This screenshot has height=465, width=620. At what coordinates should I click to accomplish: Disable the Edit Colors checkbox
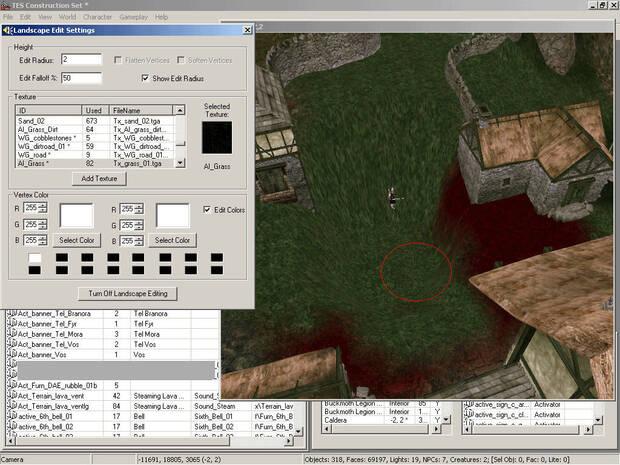point(207,210)
